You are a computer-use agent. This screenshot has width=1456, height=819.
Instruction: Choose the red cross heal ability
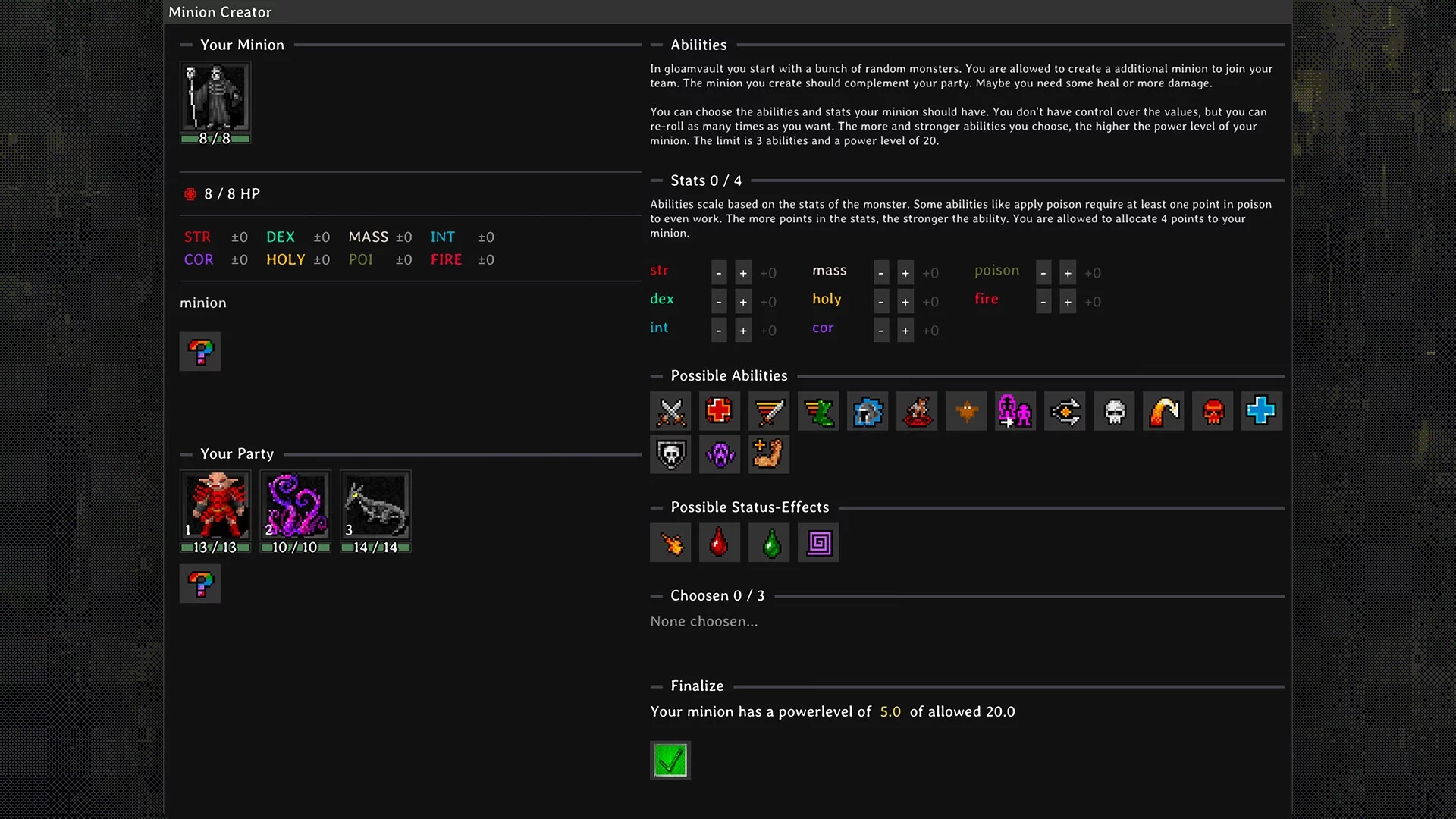point(719,411)
